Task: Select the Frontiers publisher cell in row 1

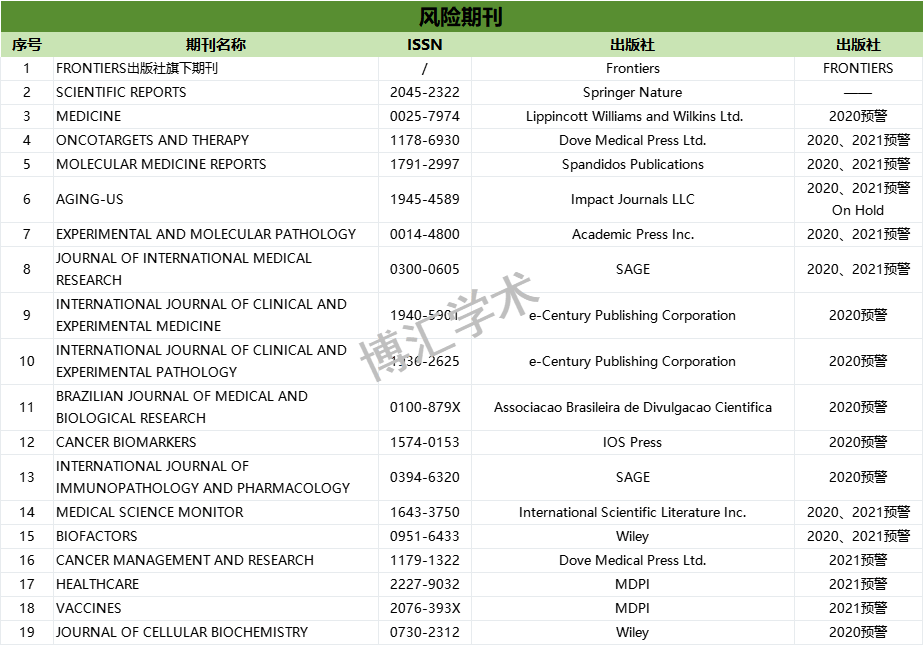Action: (633, 68)
